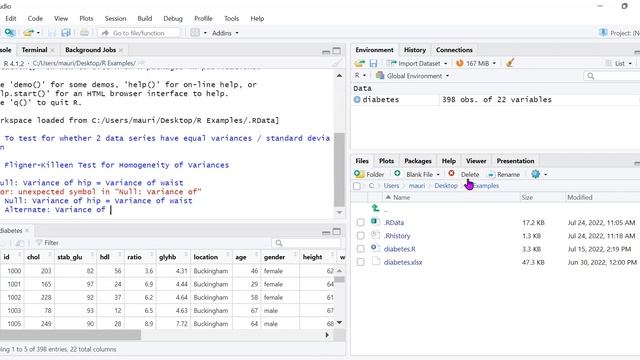
Task: Open the workspace panes grid icon
Action: (195, 33)
